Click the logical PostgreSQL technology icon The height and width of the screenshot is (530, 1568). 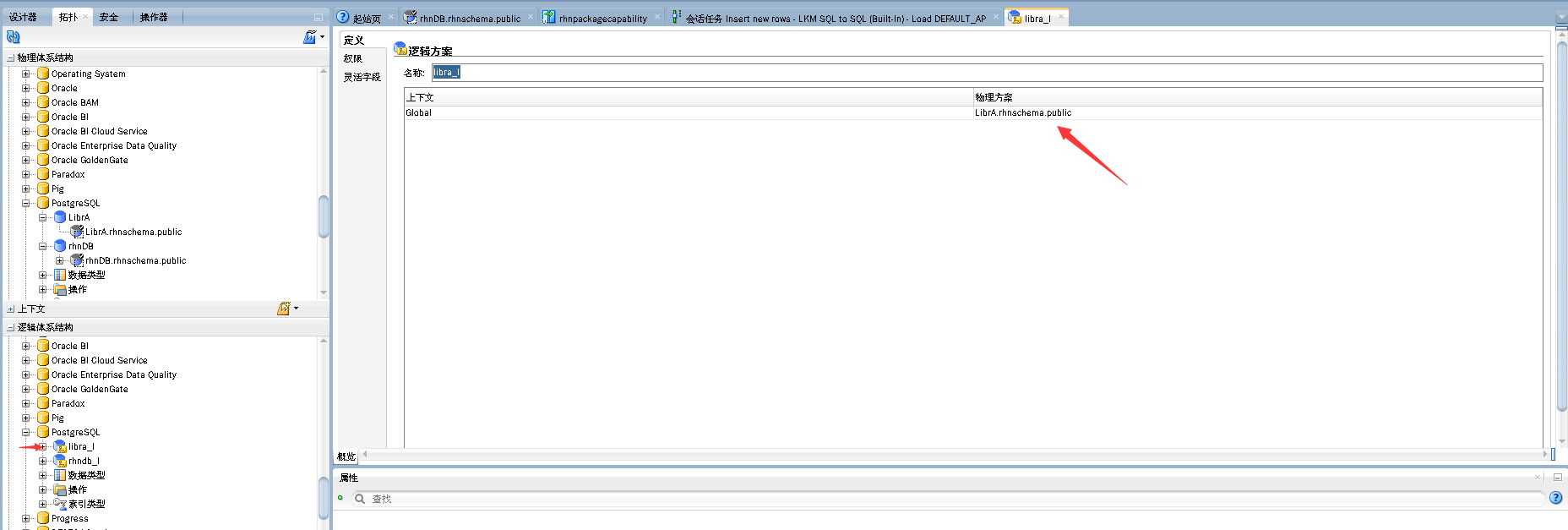tap(43, 432)
